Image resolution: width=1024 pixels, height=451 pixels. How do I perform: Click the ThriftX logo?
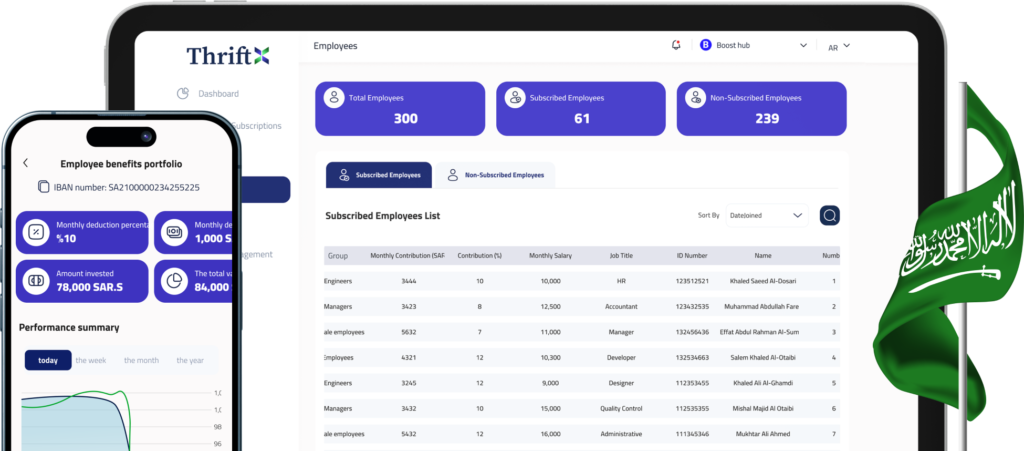[228, 55]
